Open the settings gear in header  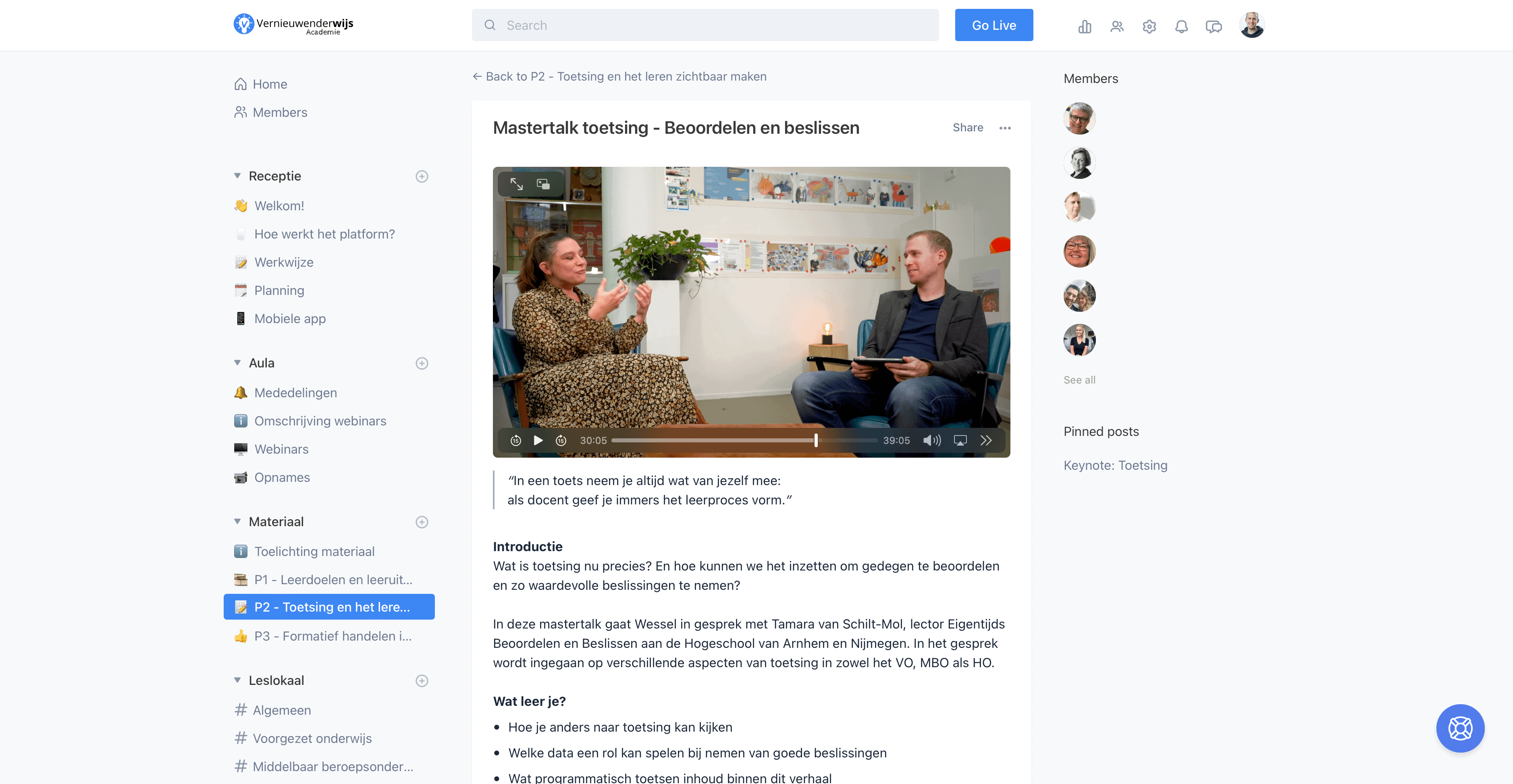pos(1149,26)
